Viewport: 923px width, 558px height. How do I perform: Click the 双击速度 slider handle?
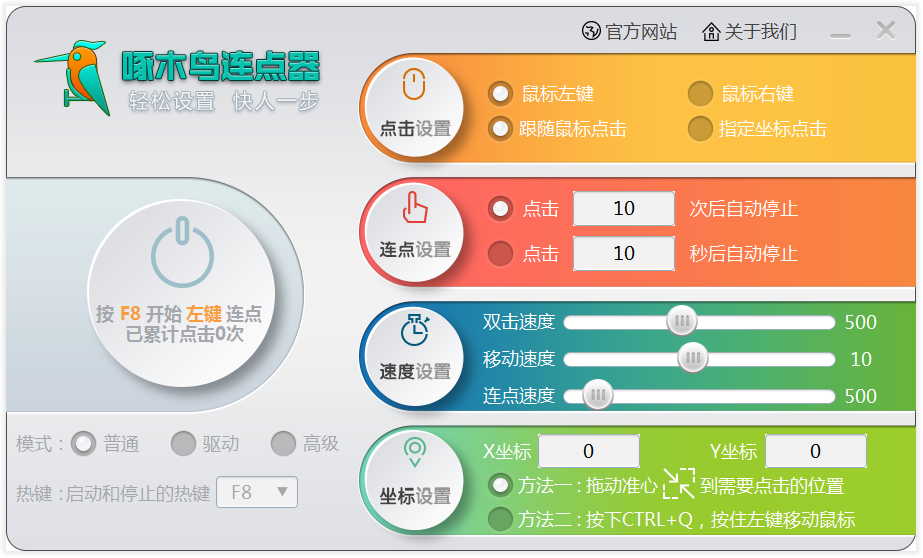[682, 322]
